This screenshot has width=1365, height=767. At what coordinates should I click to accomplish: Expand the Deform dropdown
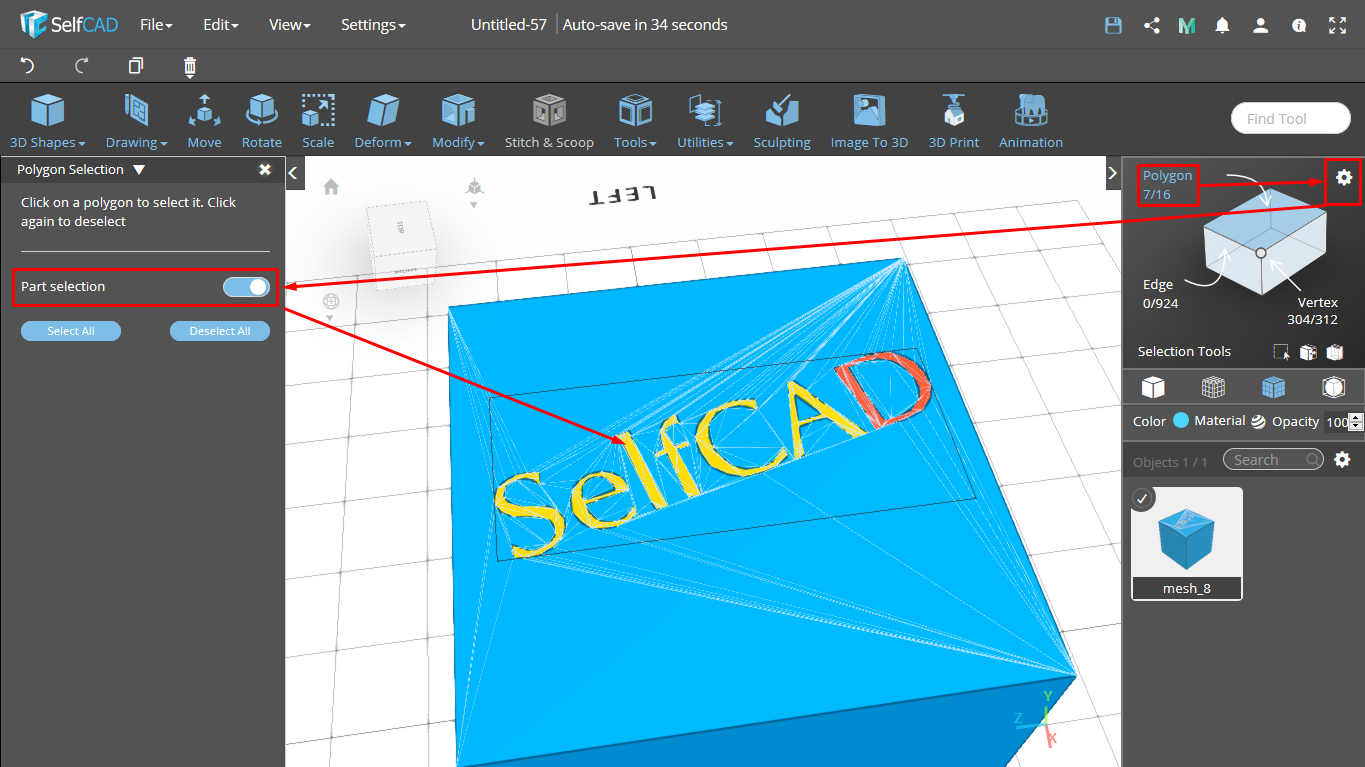point(382,120)
